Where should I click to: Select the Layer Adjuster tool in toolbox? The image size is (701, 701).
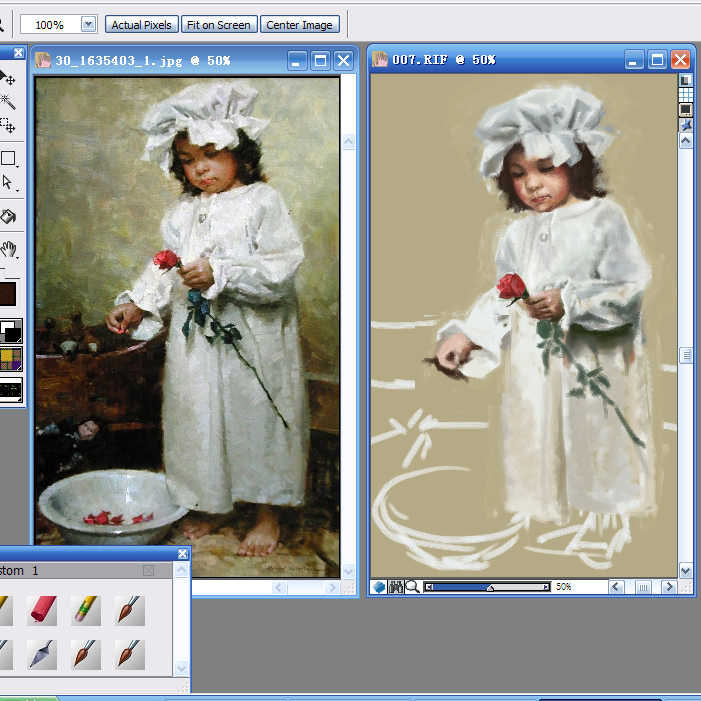(7, 78)
